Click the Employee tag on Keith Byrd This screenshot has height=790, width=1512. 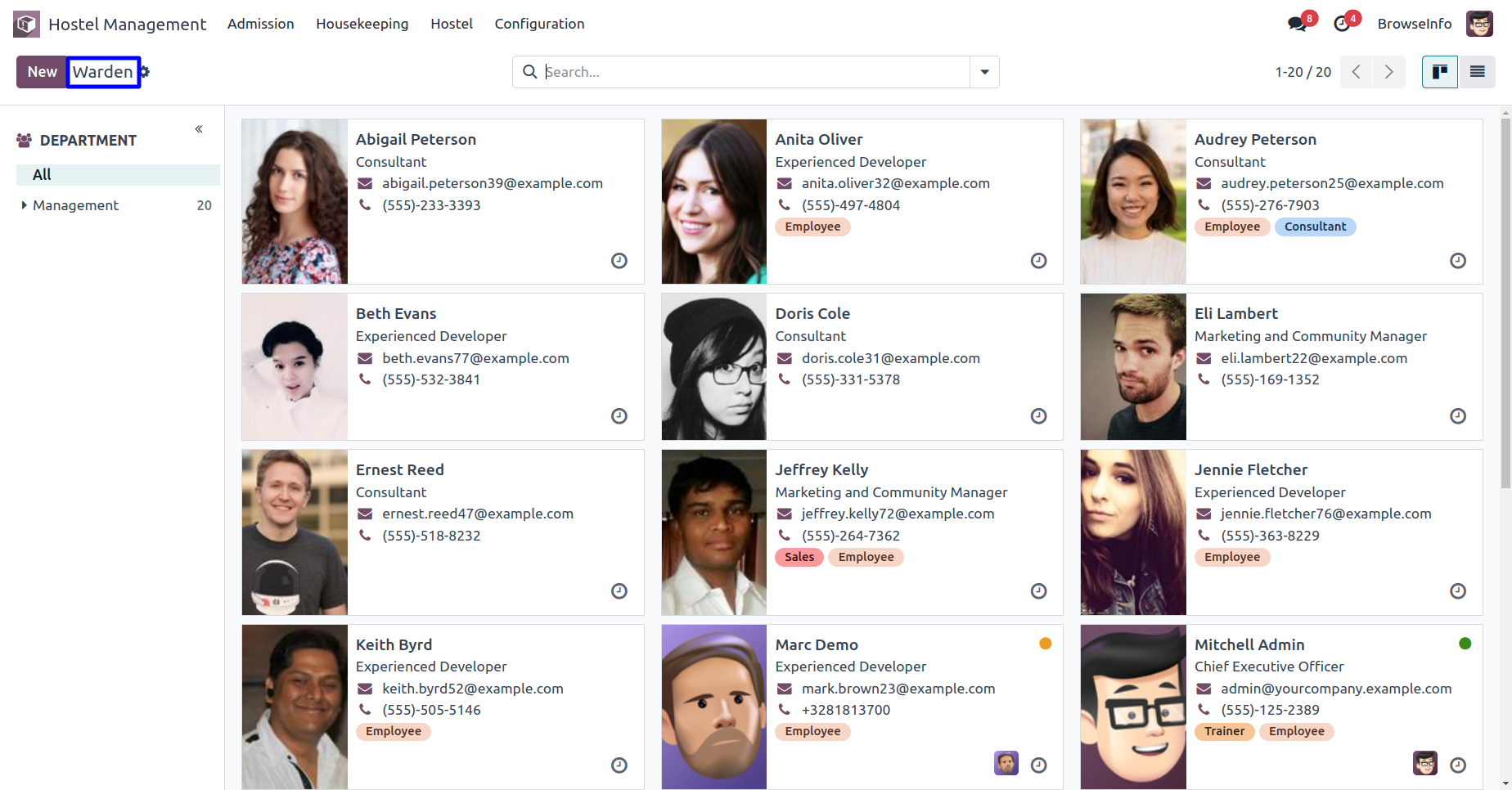(x=394, y=731)
